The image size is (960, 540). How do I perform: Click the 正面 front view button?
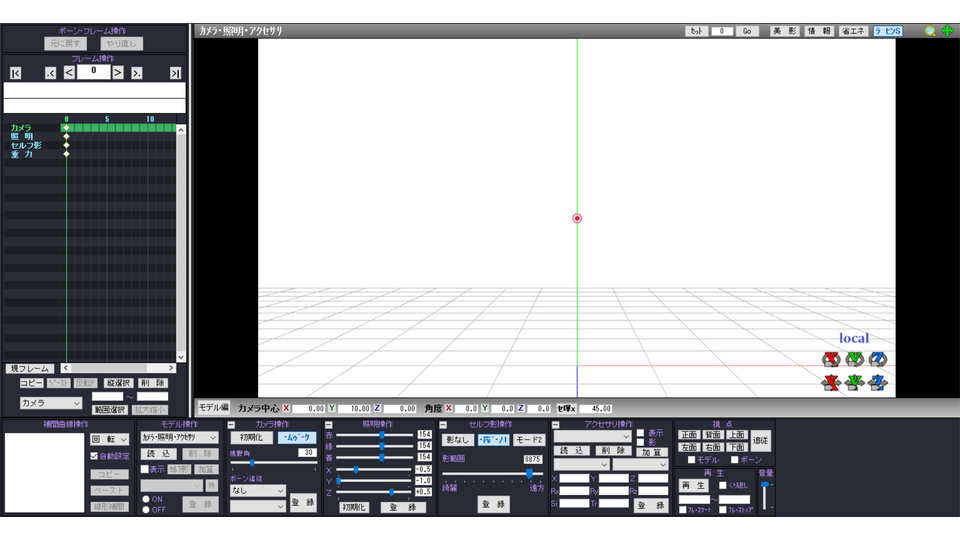(x=689, y=435)
